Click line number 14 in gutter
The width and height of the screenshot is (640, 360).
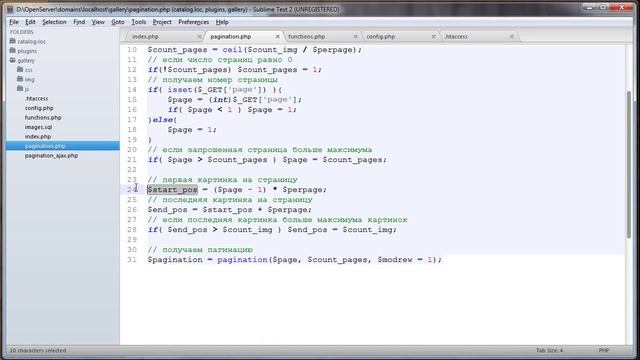(131, 90)
